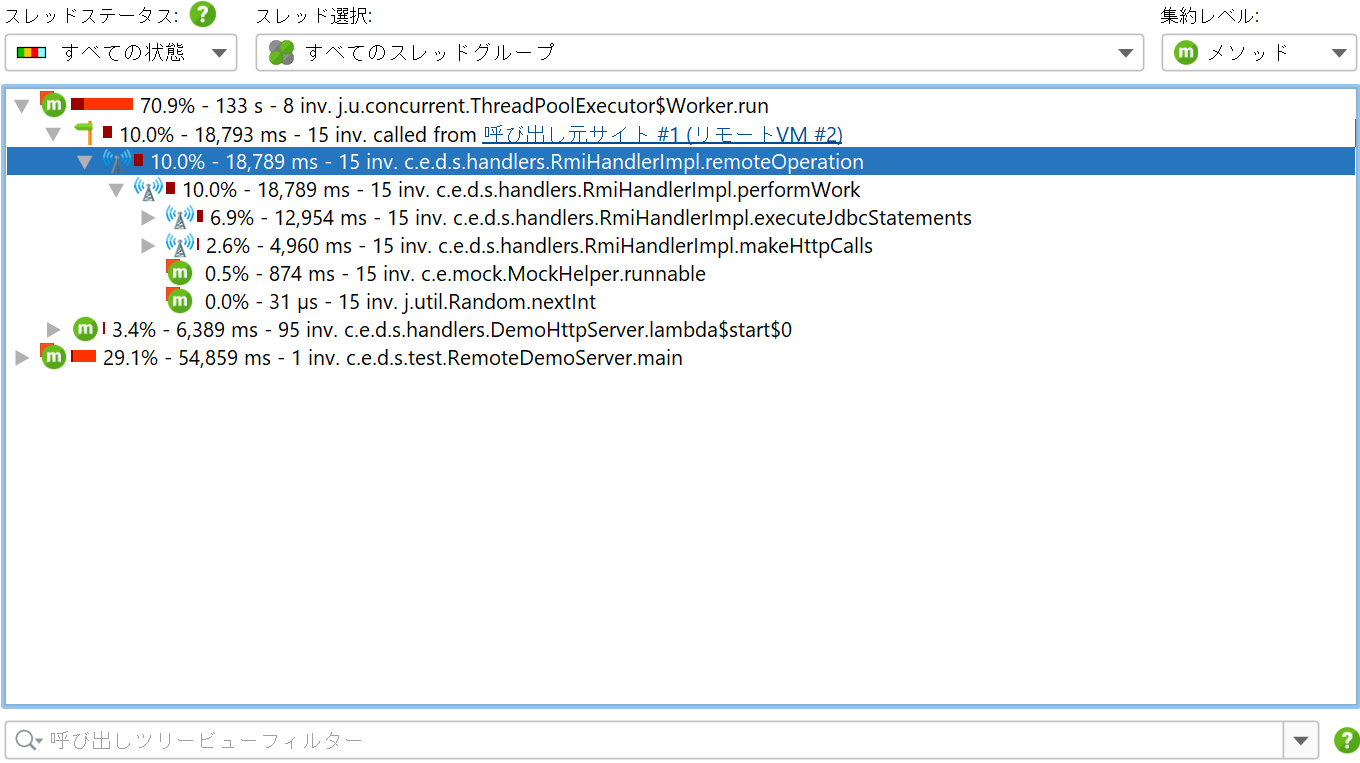Click thread status color icon in すべての状態
This screenshot has height=763, width=1360.
click(32, 53)
